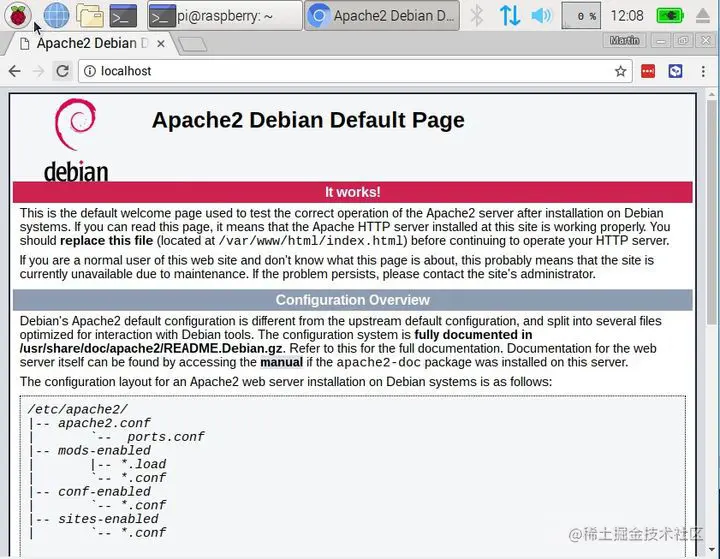Open the manual link
This screenshot has width=720, height=559.
(x=281, y=362)
